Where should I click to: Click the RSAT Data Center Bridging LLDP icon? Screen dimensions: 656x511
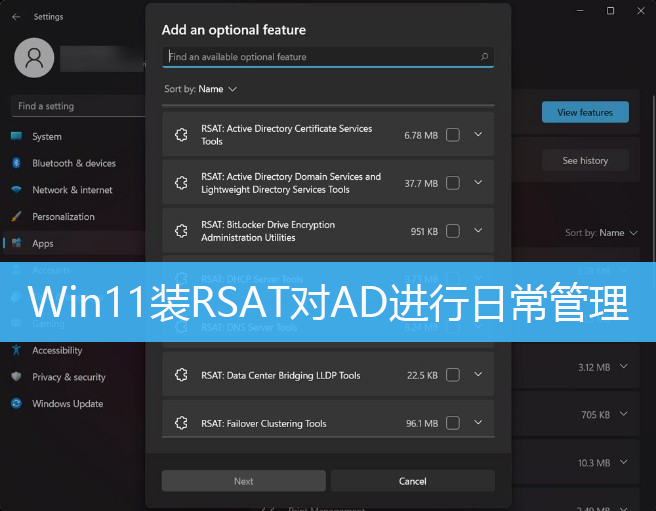181,375
